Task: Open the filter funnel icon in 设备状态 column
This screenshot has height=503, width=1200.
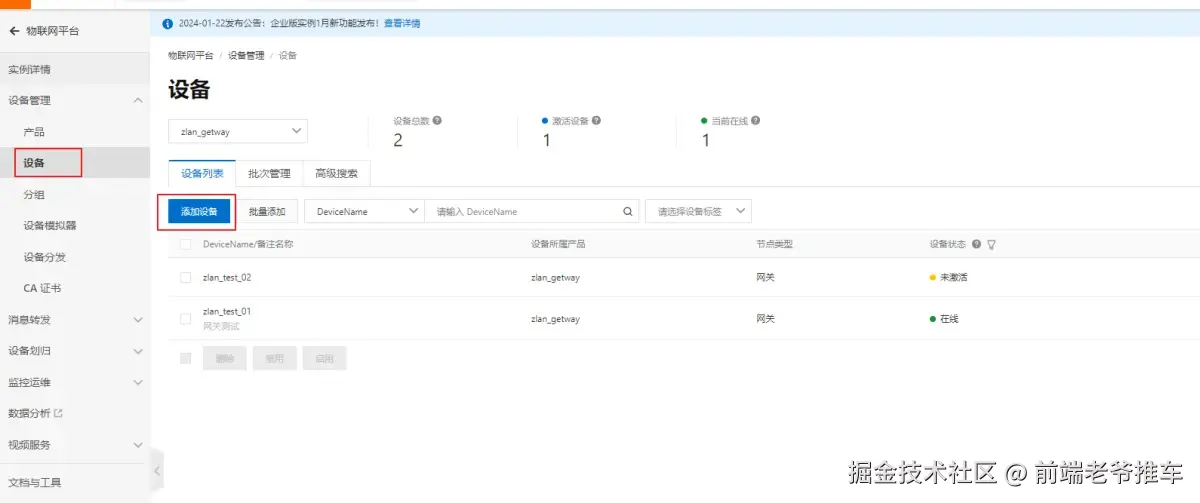Action: tap(991, 244)
